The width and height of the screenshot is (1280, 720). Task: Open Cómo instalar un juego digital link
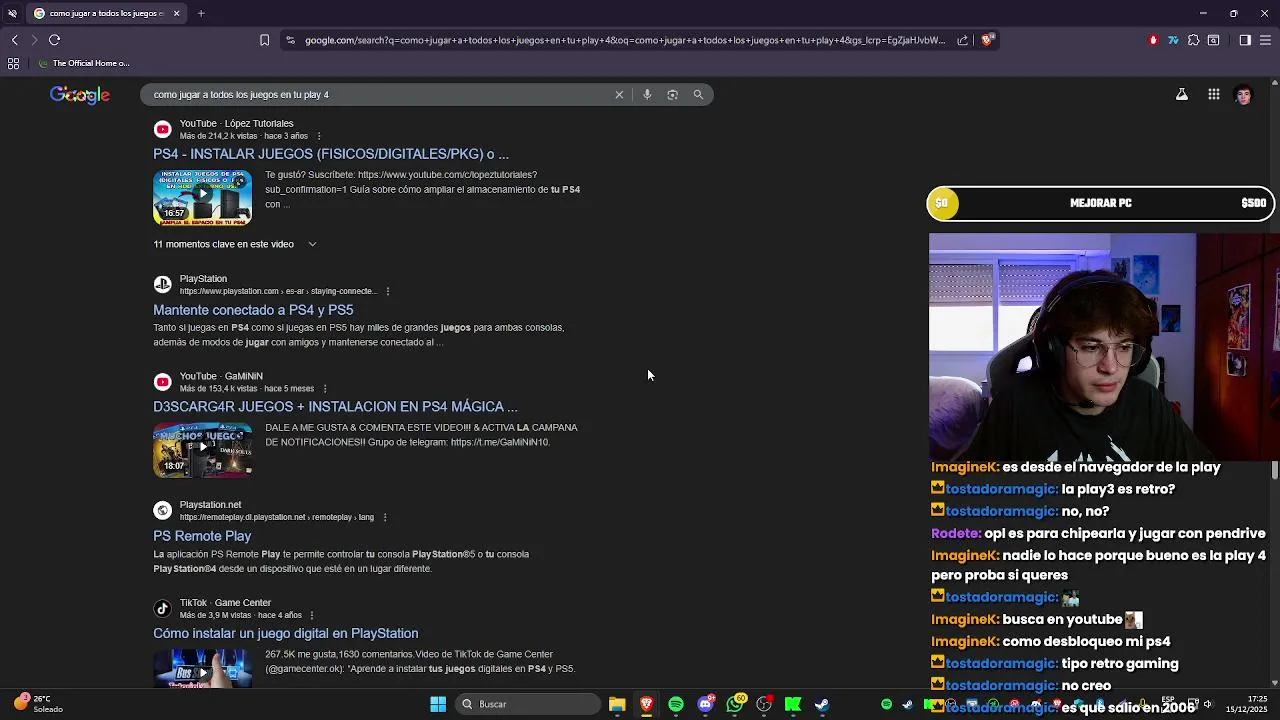[286, 633]
